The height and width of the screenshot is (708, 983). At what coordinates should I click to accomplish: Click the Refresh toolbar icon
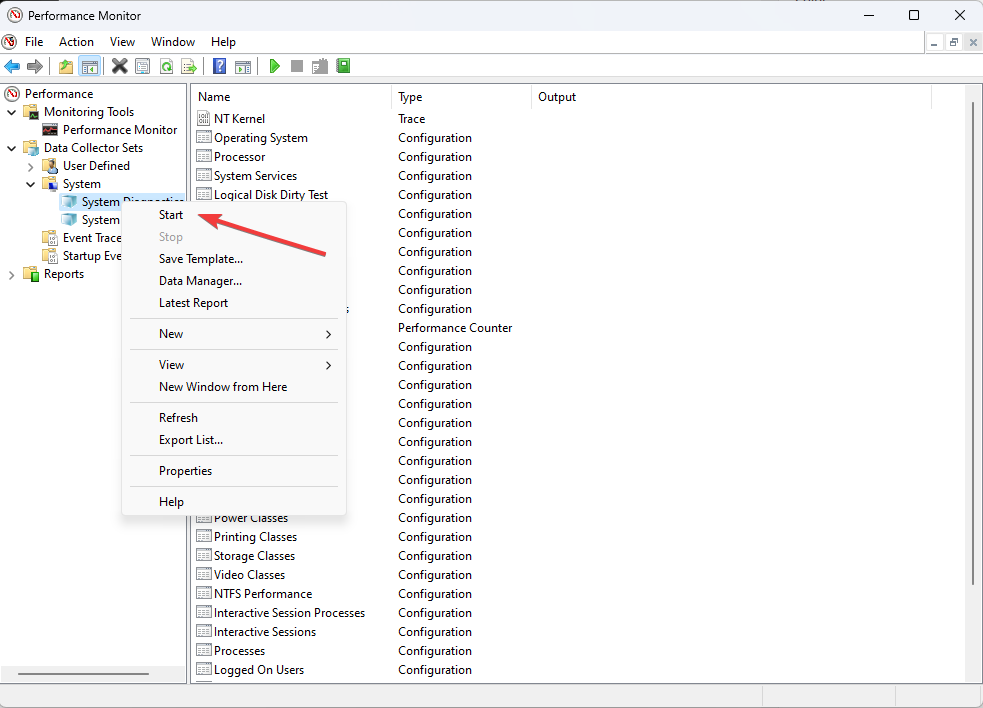tap(166, 66)
